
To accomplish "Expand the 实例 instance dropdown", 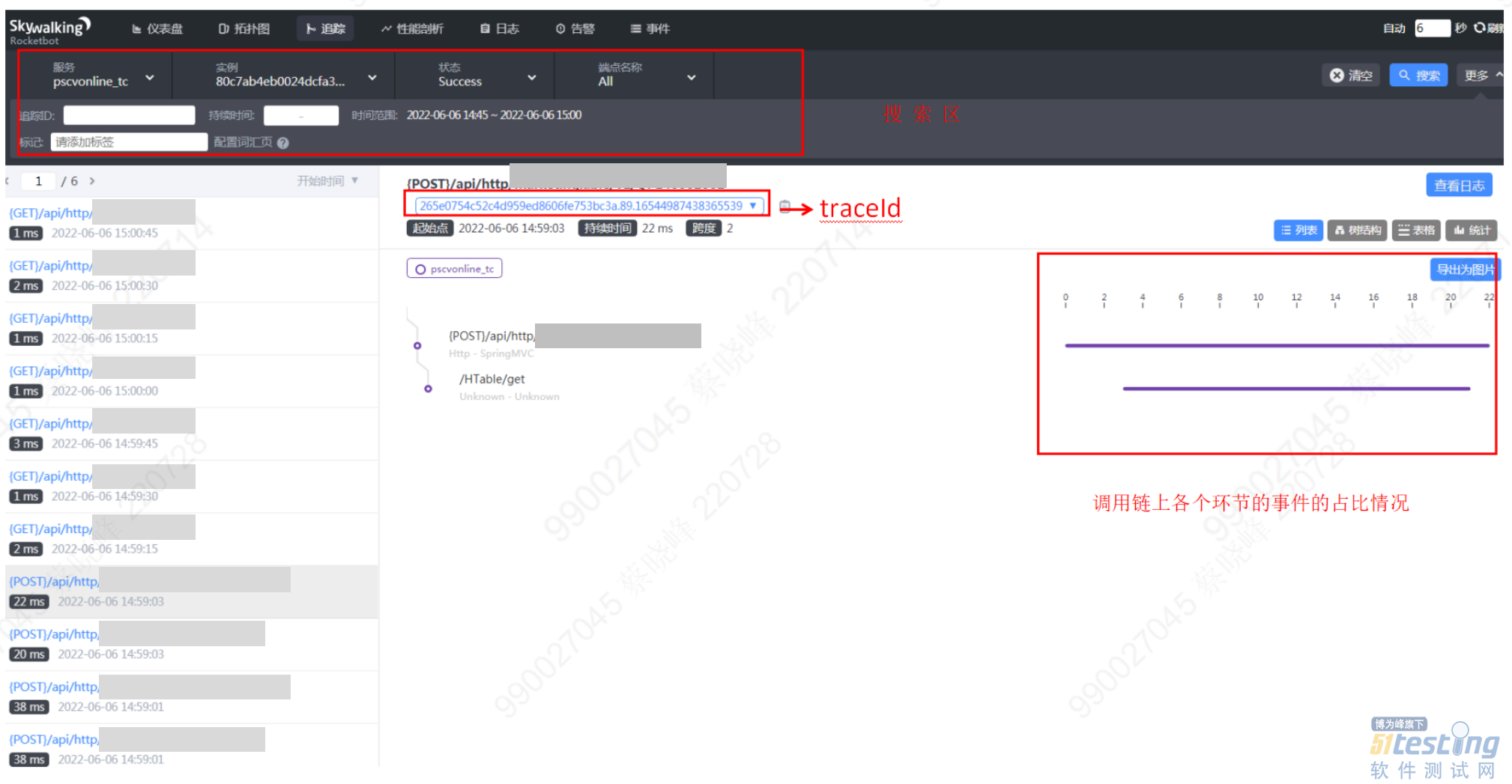I will click(295, 75).
